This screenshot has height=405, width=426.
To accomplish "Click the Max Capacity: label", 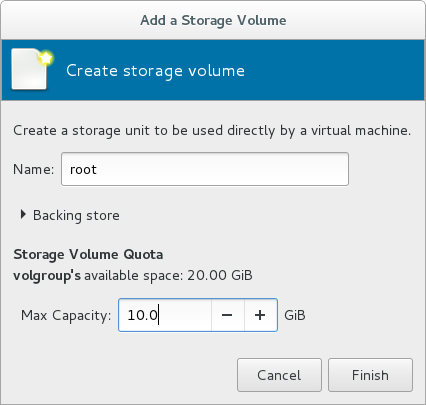I will coord(66,315).
